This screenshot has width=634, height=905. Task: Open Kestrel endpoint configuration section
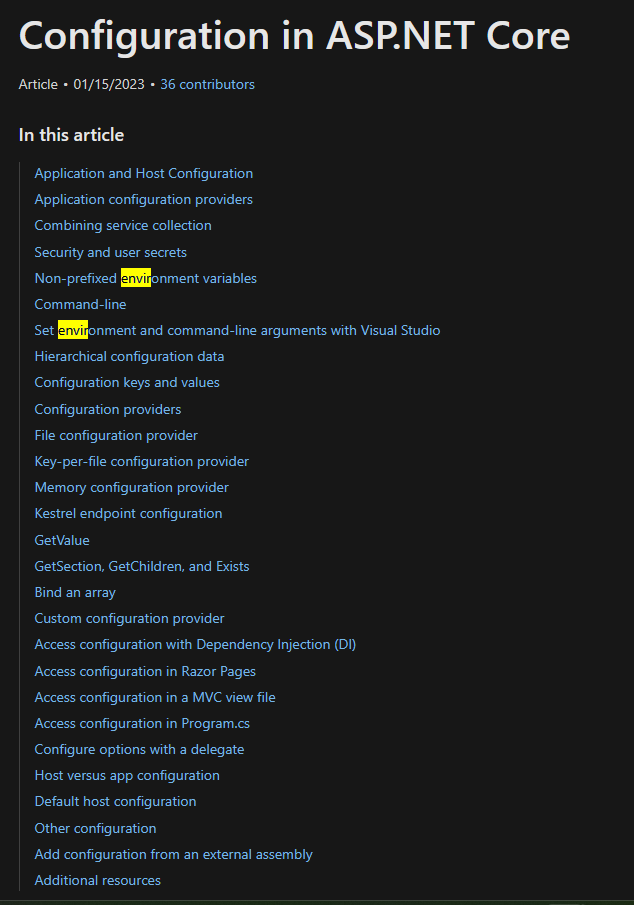click(x=128, y=513)
